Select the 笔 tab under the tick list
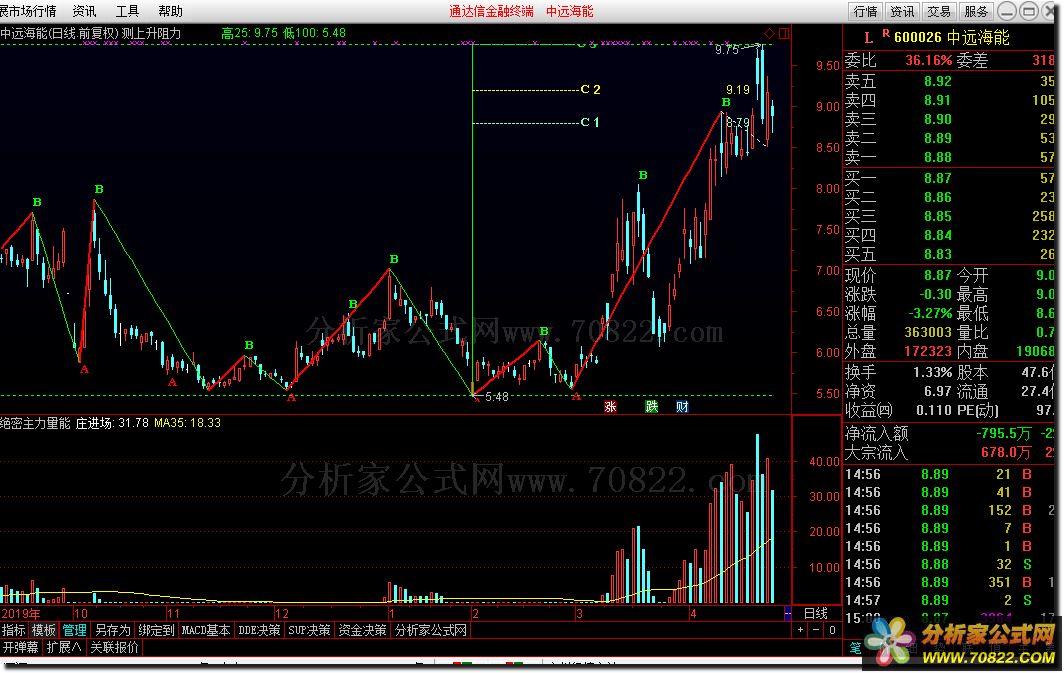The height and width of the screenshot is (673, 1064). click(x=855, y=647)
